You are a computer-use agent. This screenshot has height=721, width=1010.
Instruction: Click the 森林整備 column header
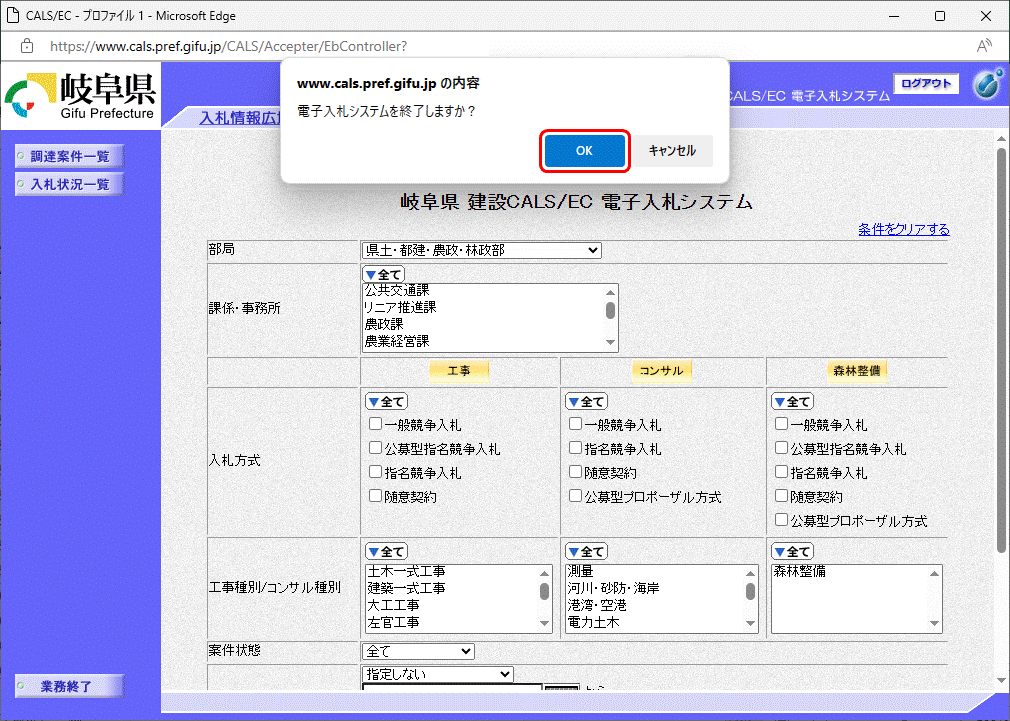point(857,370)
